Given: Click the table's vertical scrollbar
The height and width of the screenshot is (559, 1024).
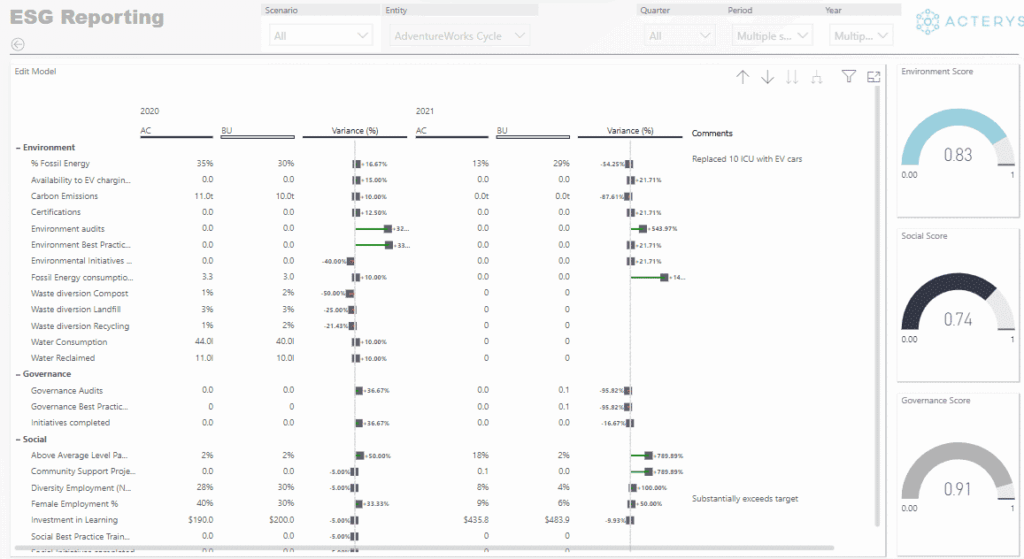Looking at the screenshot, I should (x=877, y=304).
